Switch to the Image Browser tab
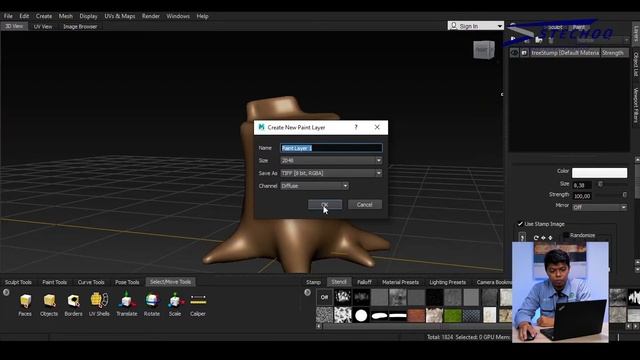The width and height of the screenshot is (640, 360). (80, 27)
